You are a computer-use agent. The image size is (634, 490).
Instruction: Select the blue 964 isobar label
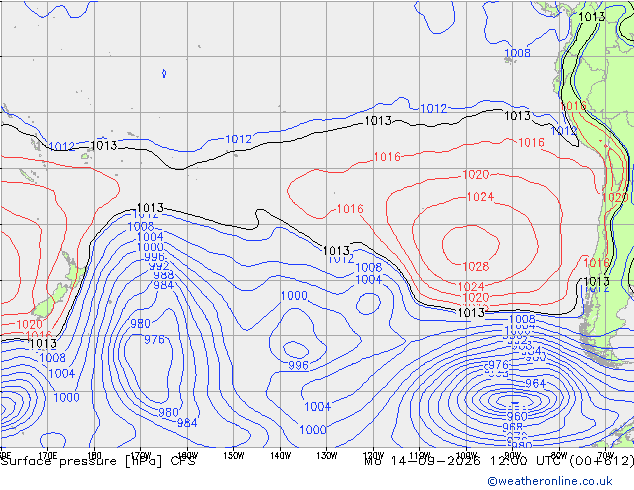coord(535,383)
